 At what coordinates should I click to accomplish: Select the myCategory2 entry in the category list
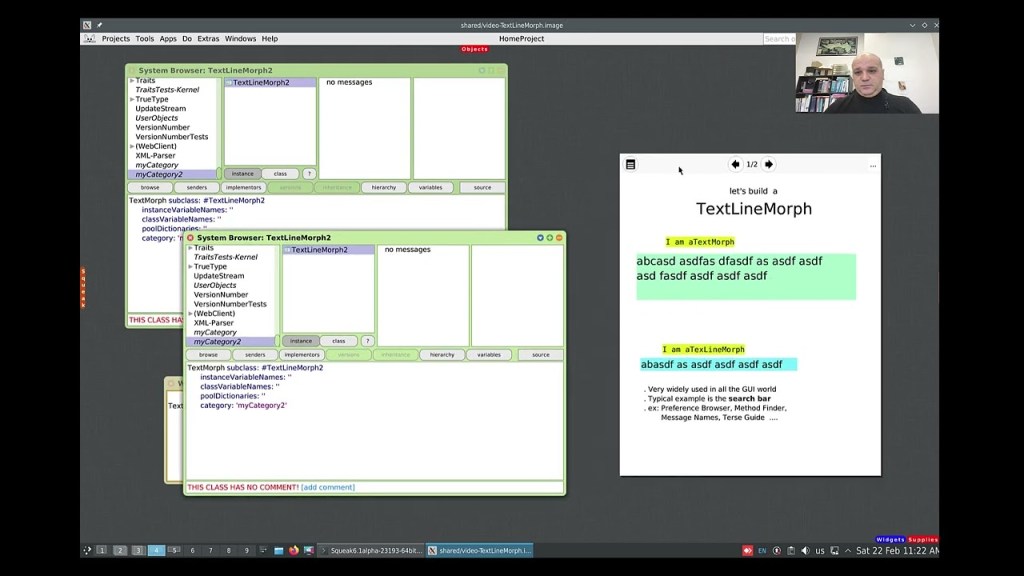tap(215, 341)
